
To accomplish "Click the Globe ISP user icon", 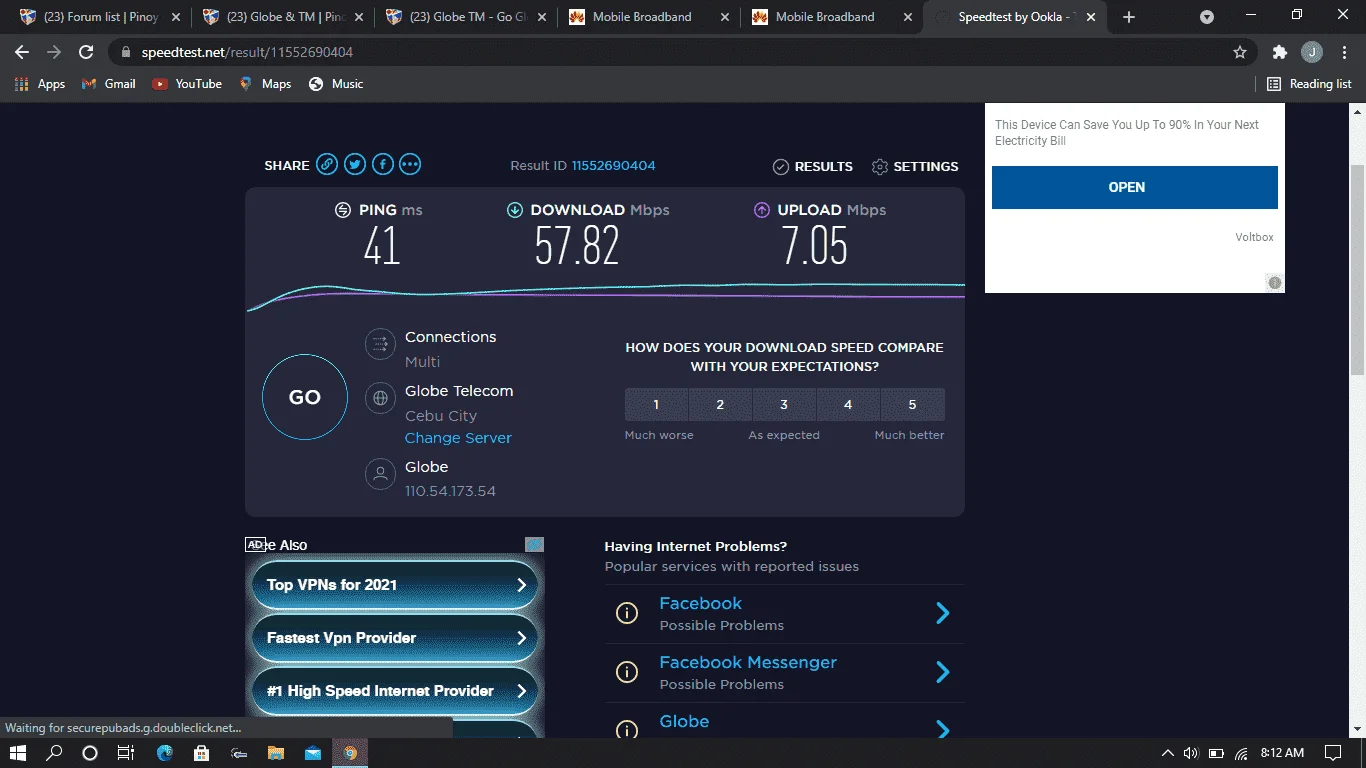I will click(x=380, y=474).
